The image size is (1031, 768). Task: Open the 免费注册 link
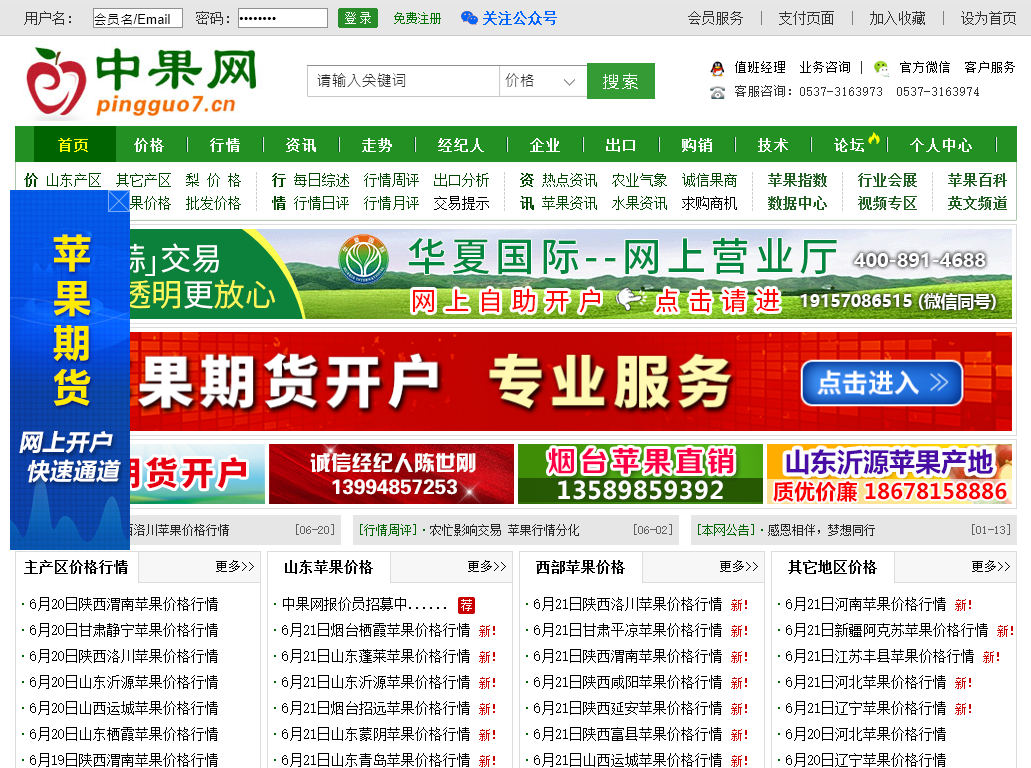coord(417,18)
